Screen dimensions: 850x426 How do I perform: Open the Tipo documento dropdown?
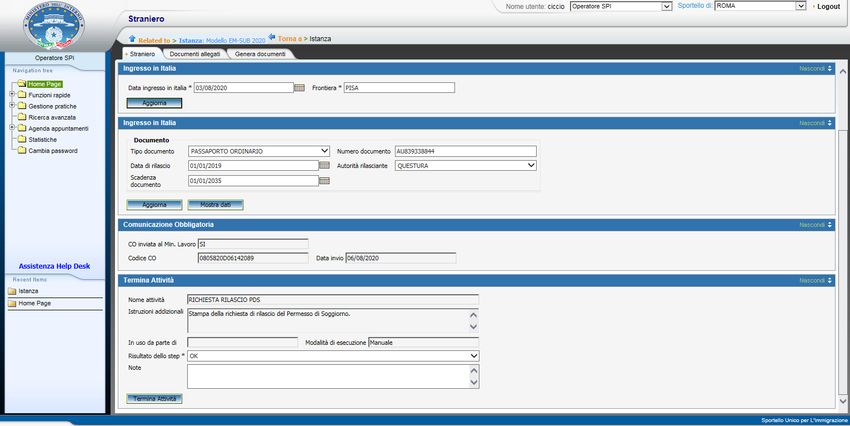(x=324, y=151)
